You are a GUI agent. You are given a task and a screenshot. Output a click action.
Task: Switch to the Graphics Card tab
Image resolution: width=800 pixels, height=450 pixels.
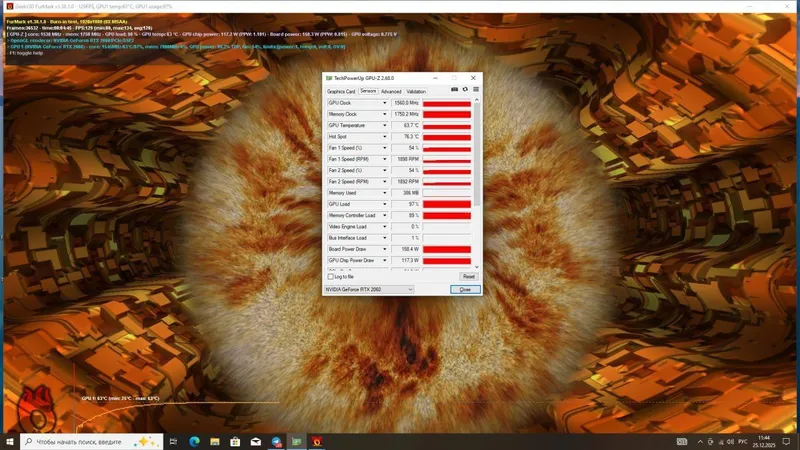pyautogui.click(x=341, y=91)
